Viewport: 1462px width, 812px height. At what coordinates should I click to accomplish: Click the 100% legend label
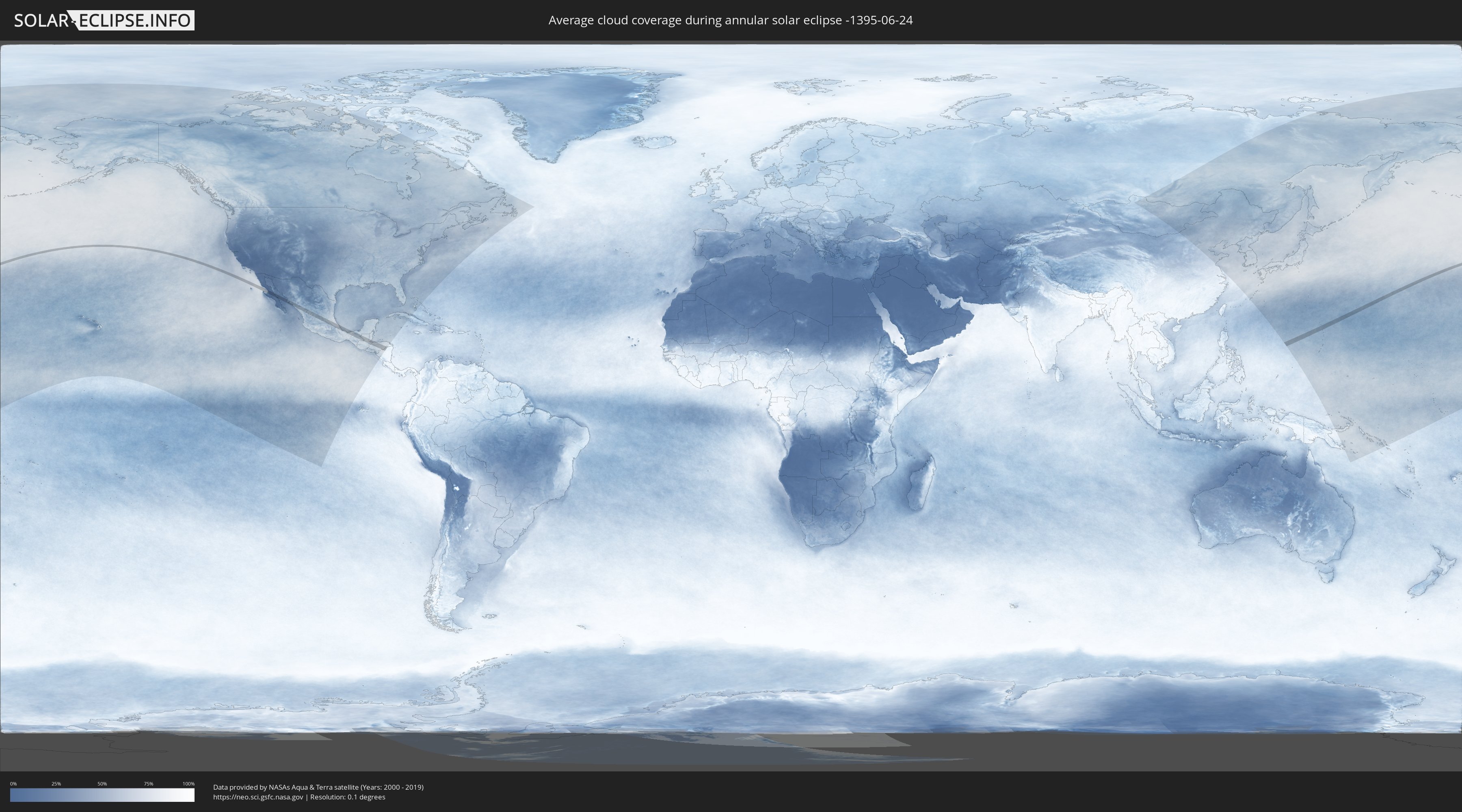pos(188,784)
